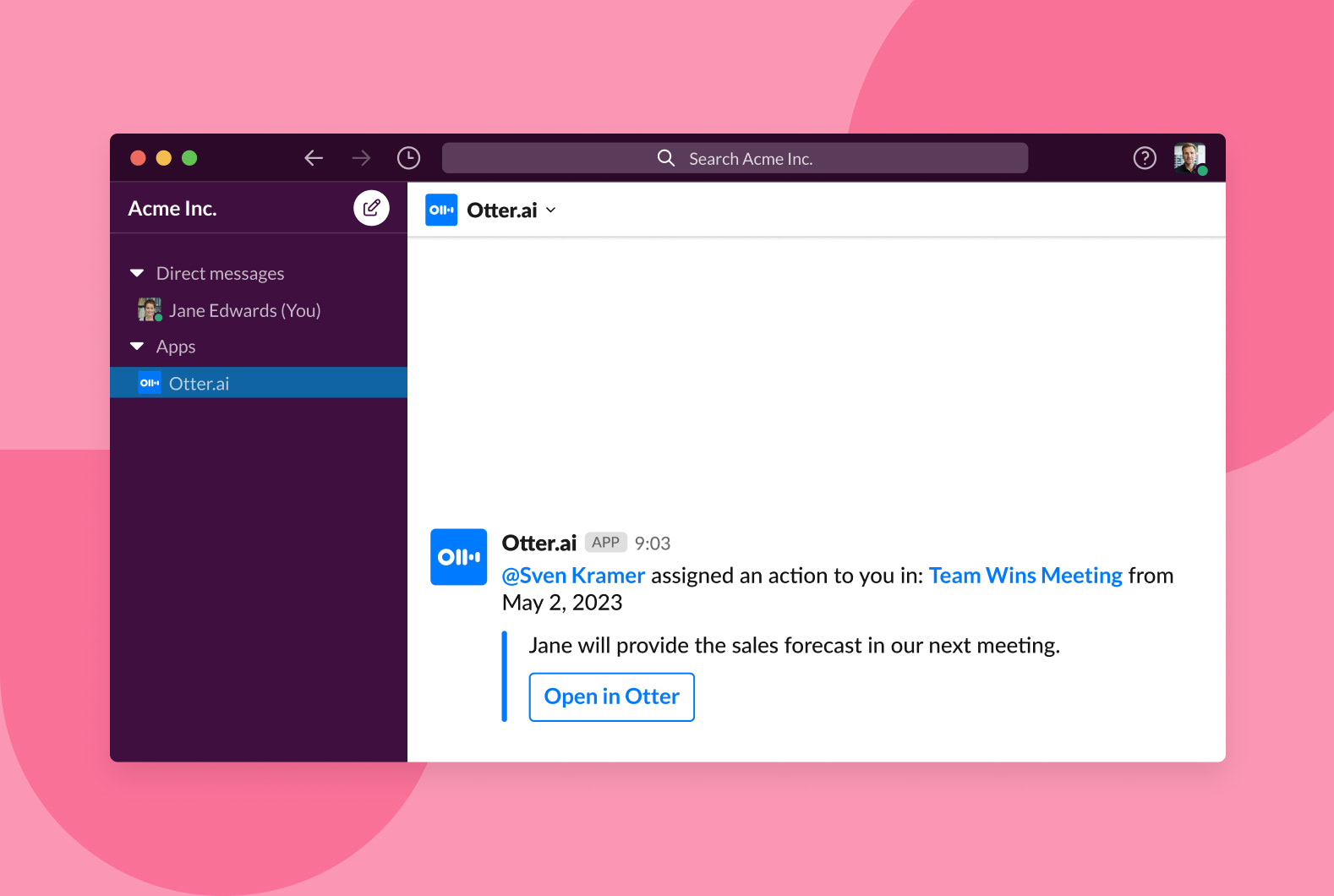The height and width of the screenshot is (896, 1334).
Task: Open the Otter.ai header dropdown chevron
Action: click(551, 210)
